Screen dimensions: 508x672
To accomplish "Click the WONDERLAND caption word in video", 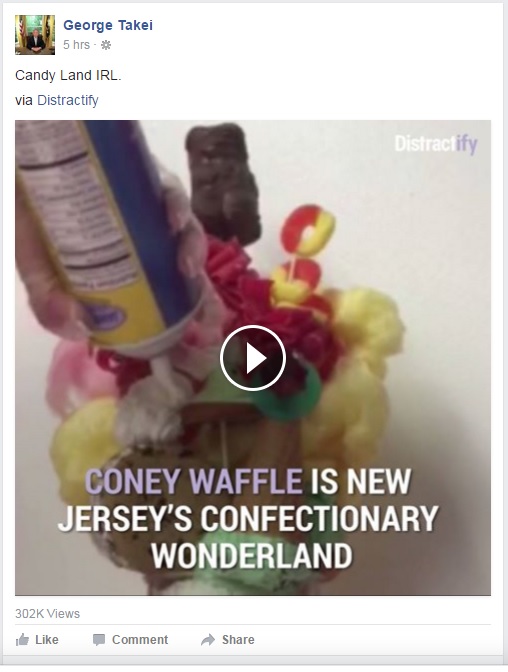I will [x=252, y=556].
